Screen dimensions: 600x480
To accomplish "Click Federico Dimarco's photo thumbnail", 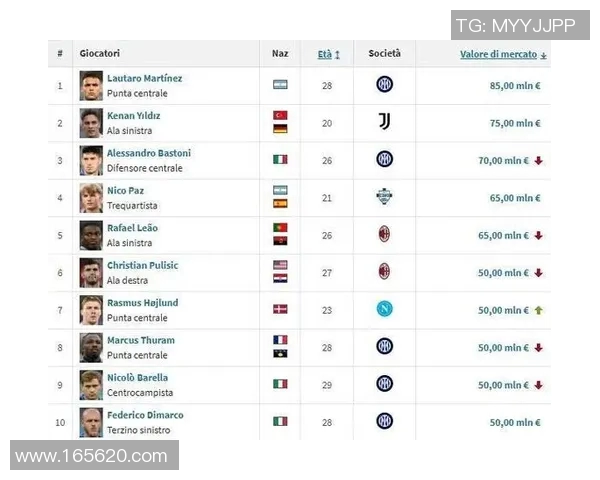I will click(91, 422).
